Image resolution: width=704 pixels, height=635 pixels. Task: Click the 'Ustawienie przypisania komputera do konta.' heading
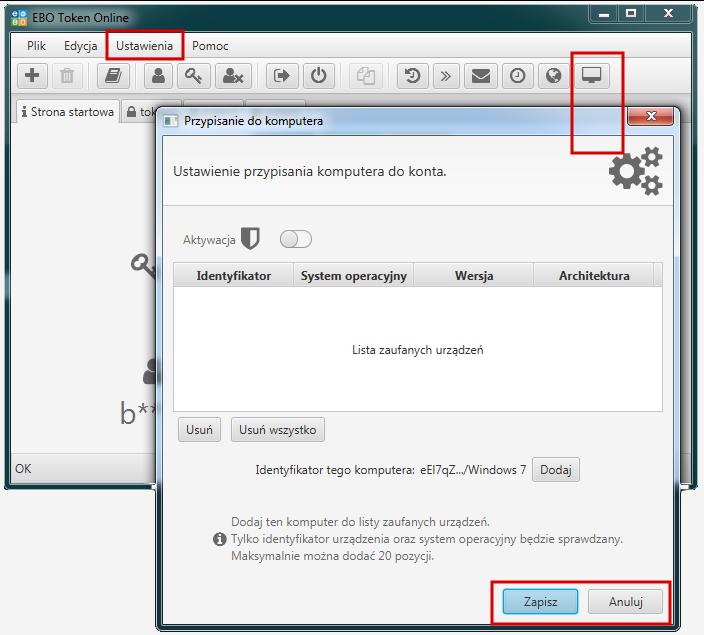click(310, 172)
